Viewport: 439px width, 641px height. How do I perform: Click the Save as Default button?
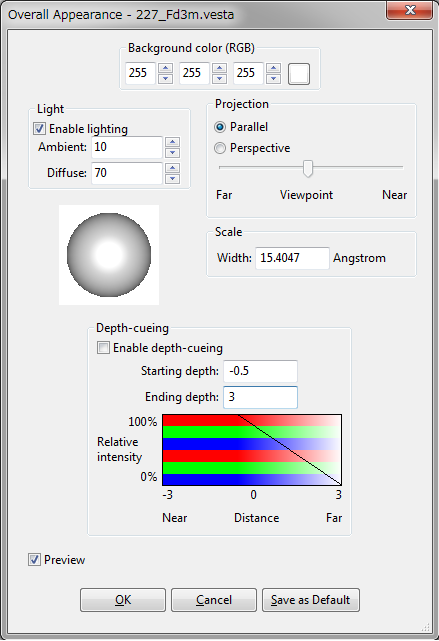coord(311,600)
